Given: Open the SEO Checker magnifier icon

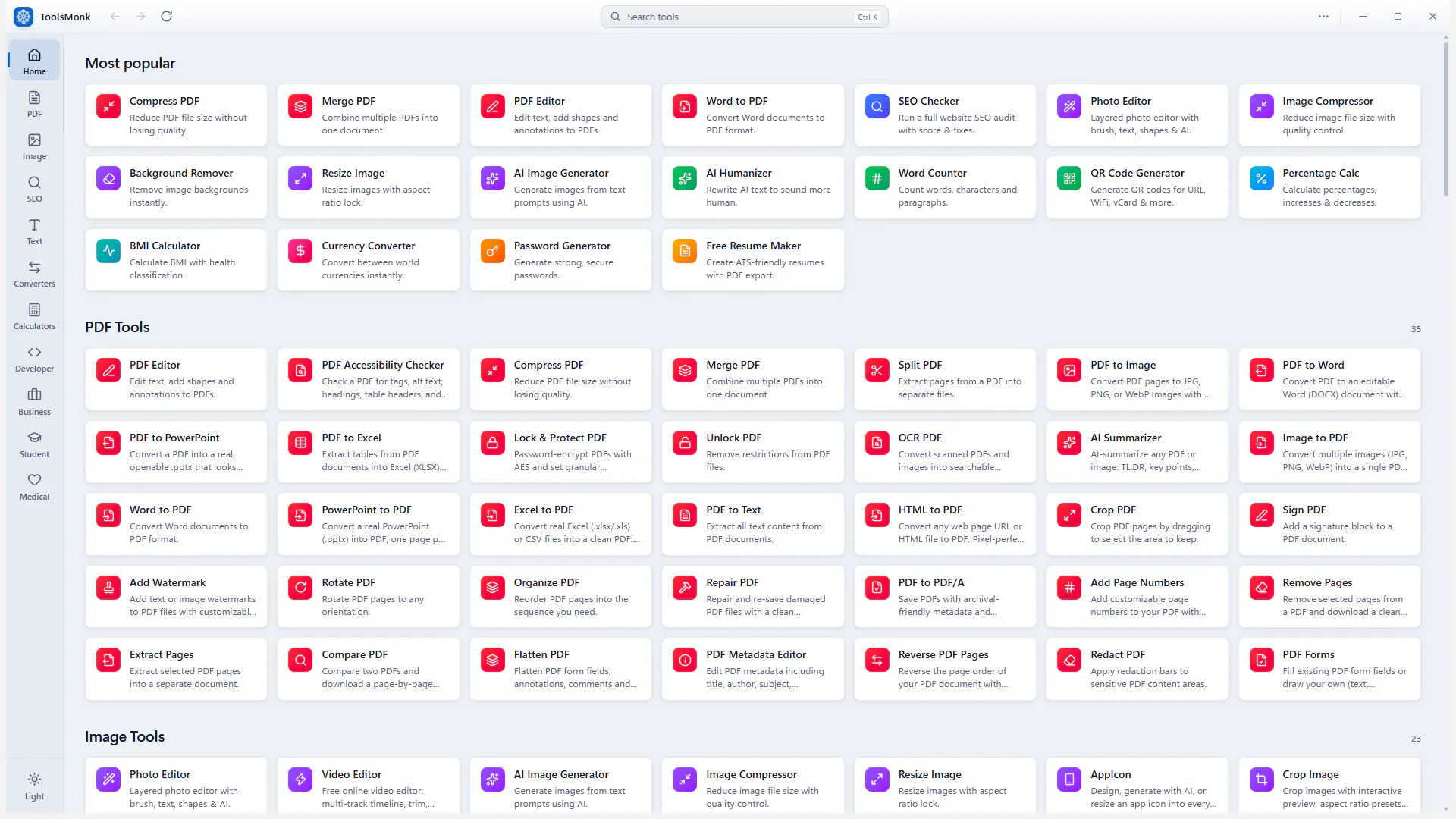Looking at the screenshot, I should pos(877,107).
